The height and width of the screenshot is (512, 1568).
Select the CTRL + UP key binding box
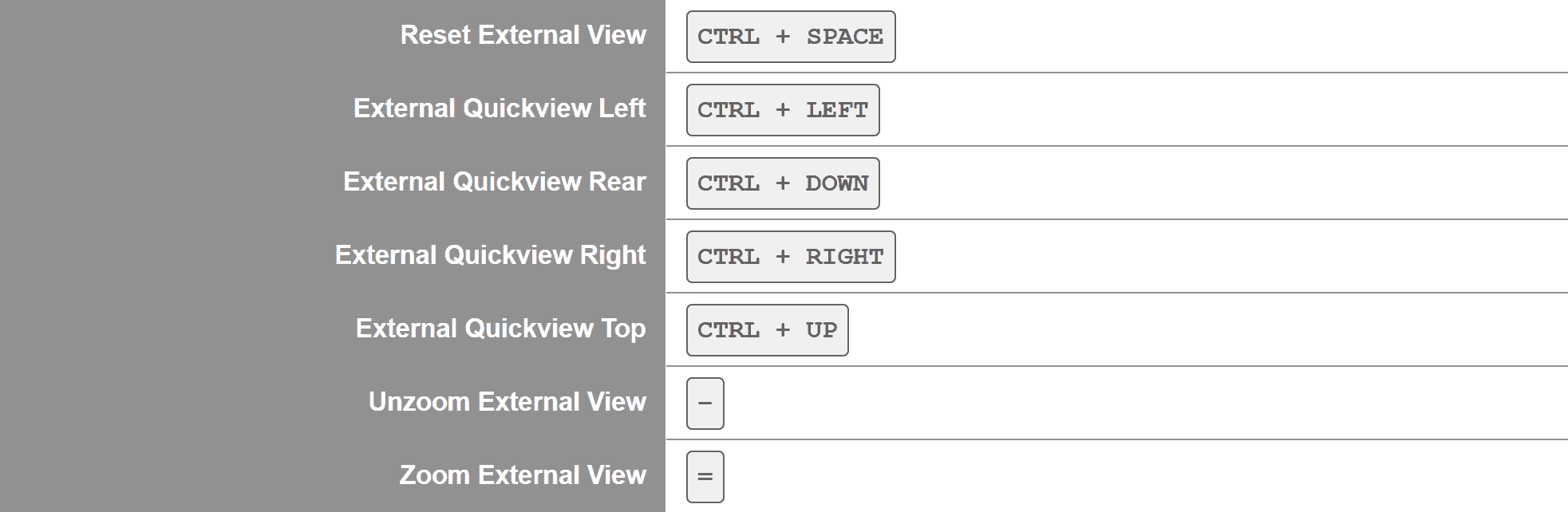[x=767, y=330]
